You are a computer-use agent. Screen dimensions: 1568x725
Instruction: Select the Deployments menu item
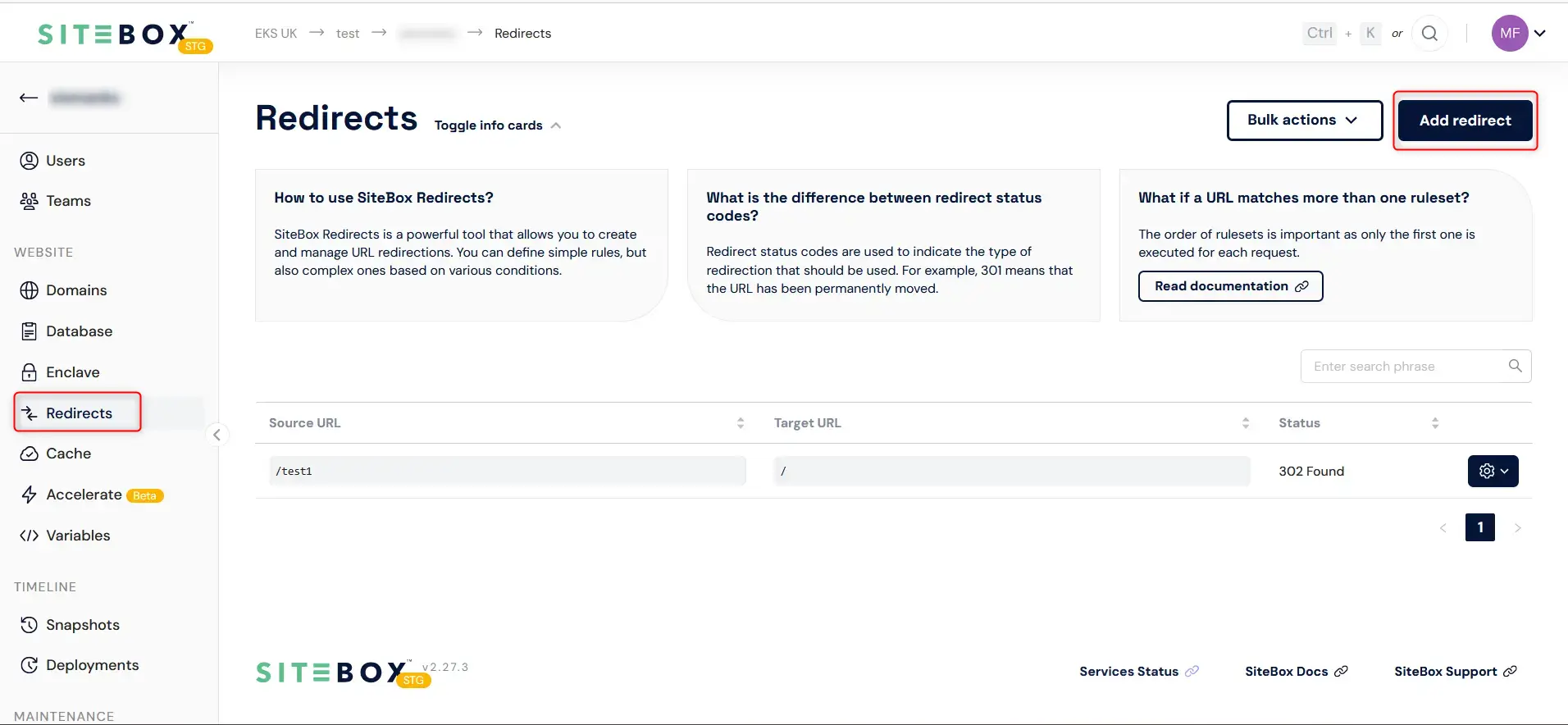coord(93,665)
